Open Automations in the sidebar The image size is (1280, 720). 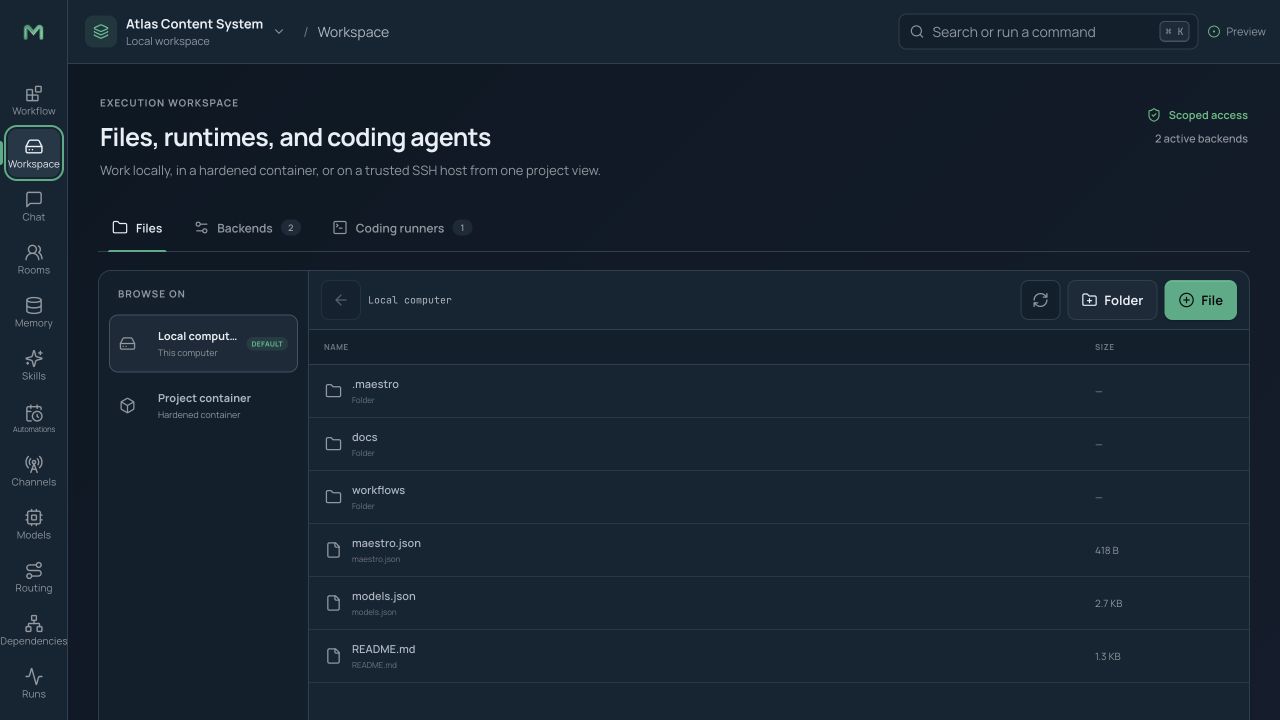33,418
